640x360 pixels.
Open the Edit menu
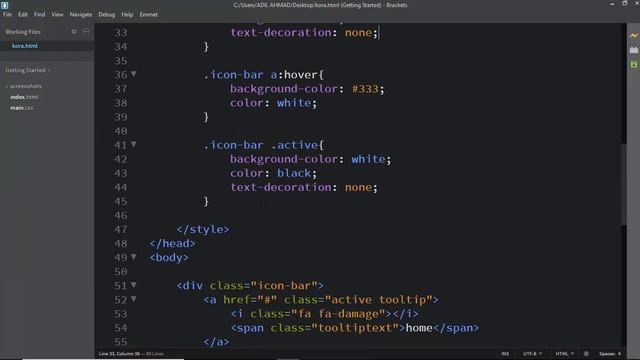(23, 14)
